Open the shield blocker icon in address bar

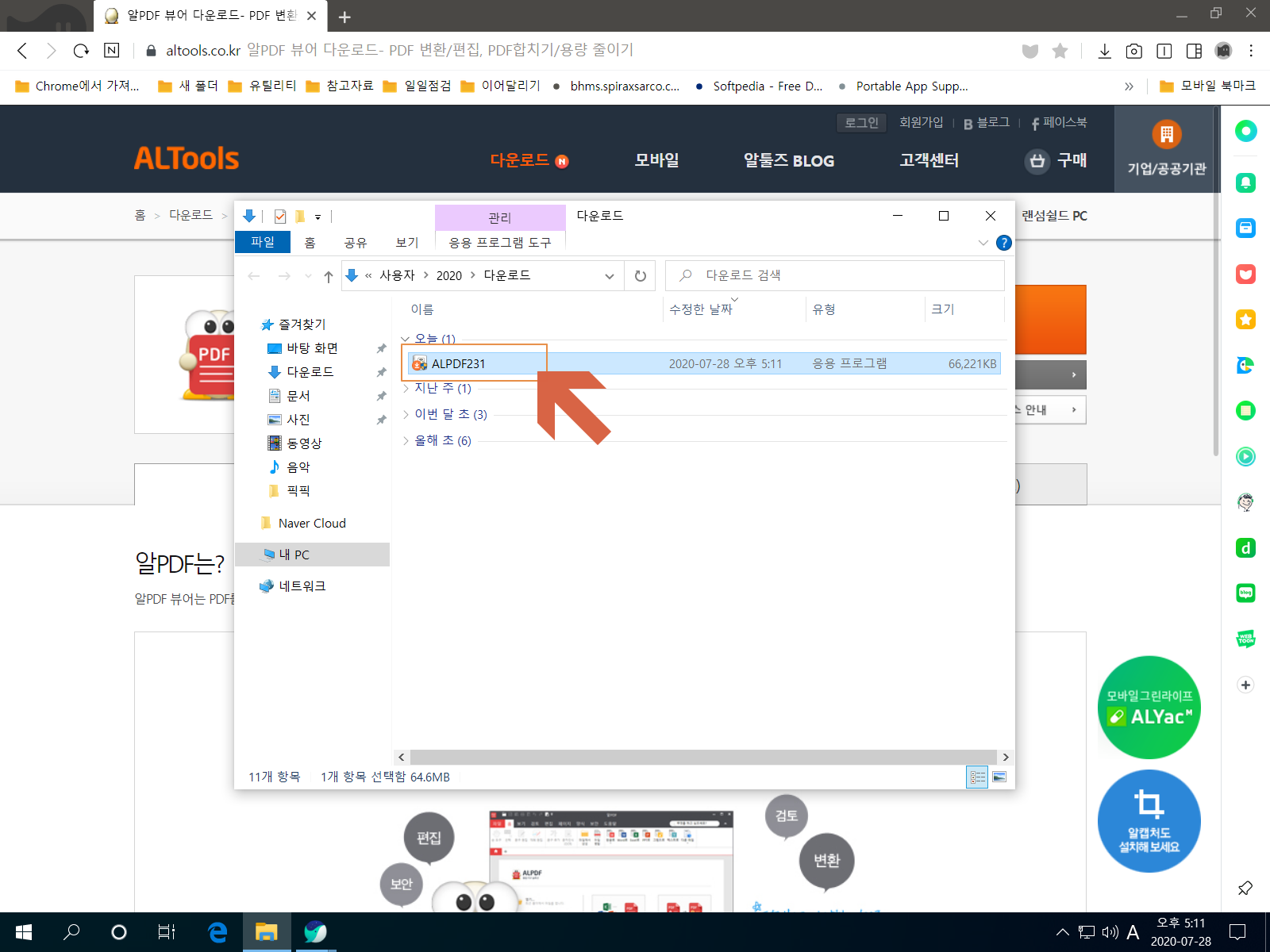[x=1030, y=51]
